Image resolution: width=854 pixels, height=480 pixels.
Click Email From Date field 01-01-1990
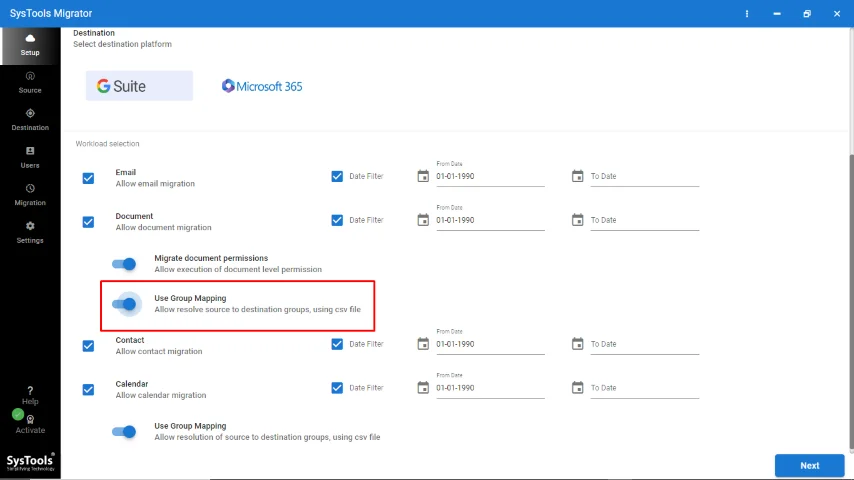pyautogui.click(x=490, y=177)
